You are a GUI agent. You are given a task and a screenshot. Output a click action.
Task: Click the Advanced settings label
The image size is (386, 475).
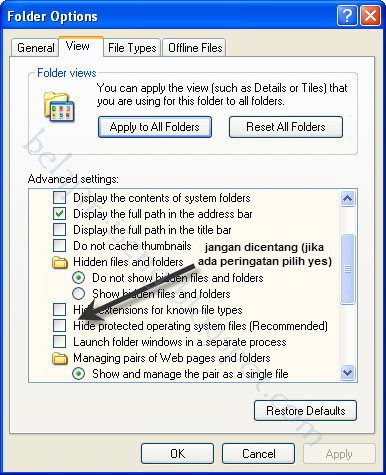click(x=73, y=179)
